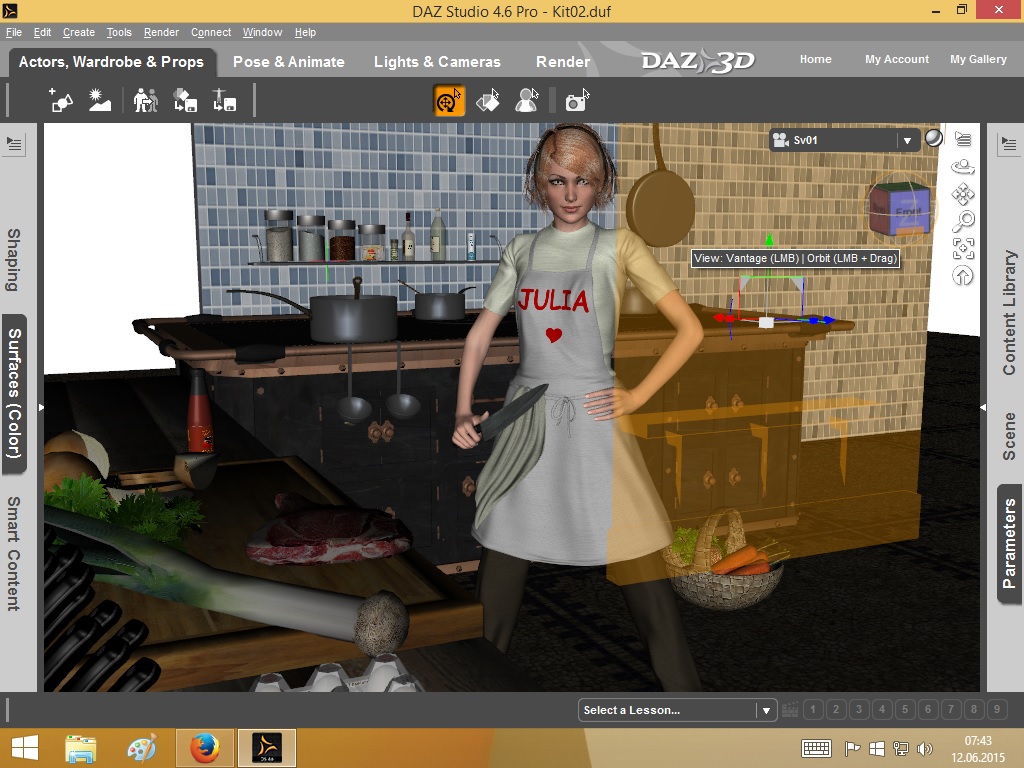1024x768 pixels.
Task: Click the My Account link
Action: (x=897, y=59)
